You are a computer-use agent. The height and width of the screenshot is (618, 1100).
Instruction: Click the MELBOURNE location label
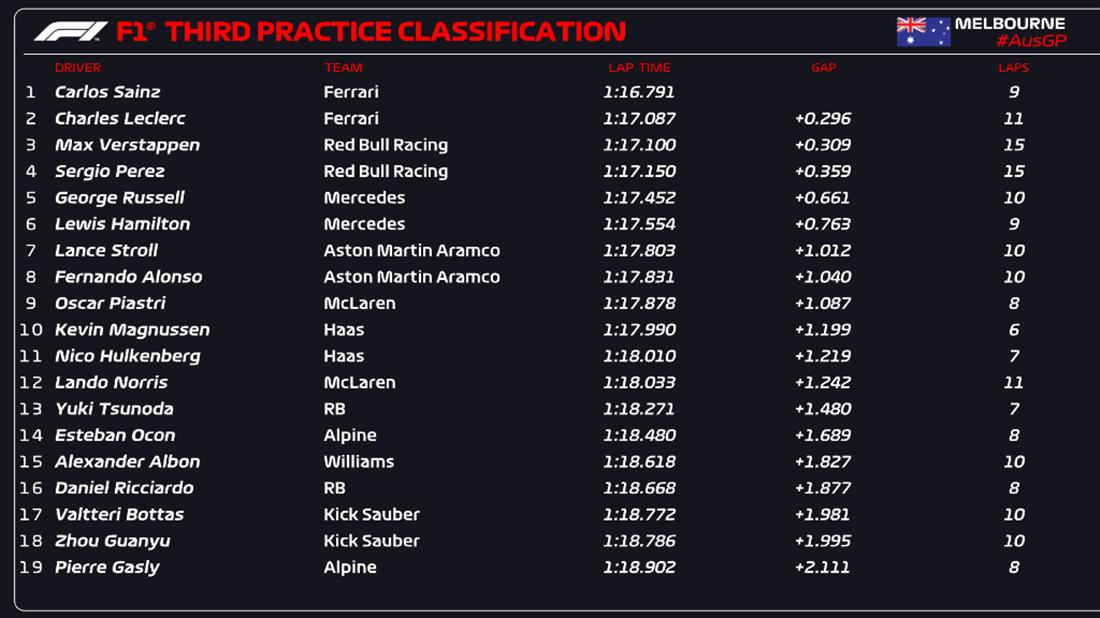1010,23
